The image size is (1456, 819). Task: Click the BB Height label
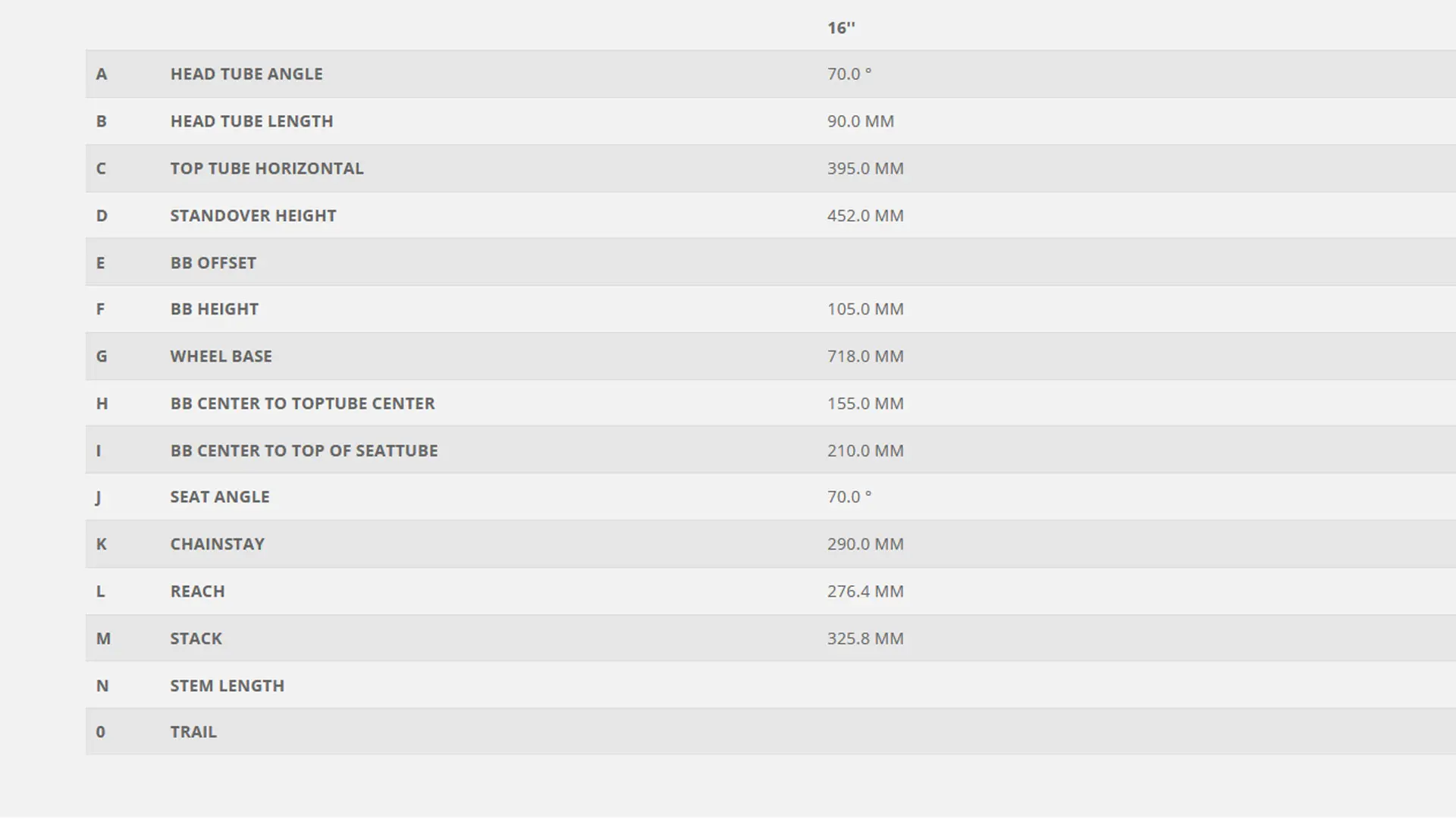(215, 309)
